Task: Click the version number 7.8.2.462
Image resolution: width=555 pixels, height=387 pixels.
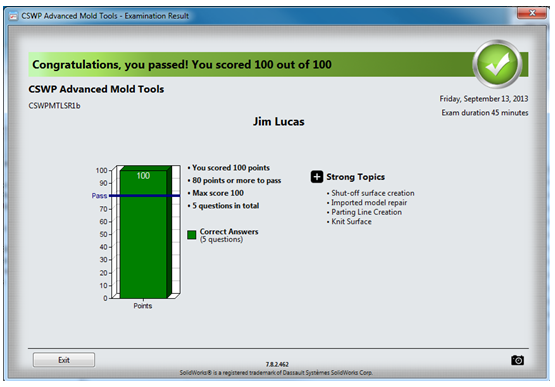Action: click(277, 364)
